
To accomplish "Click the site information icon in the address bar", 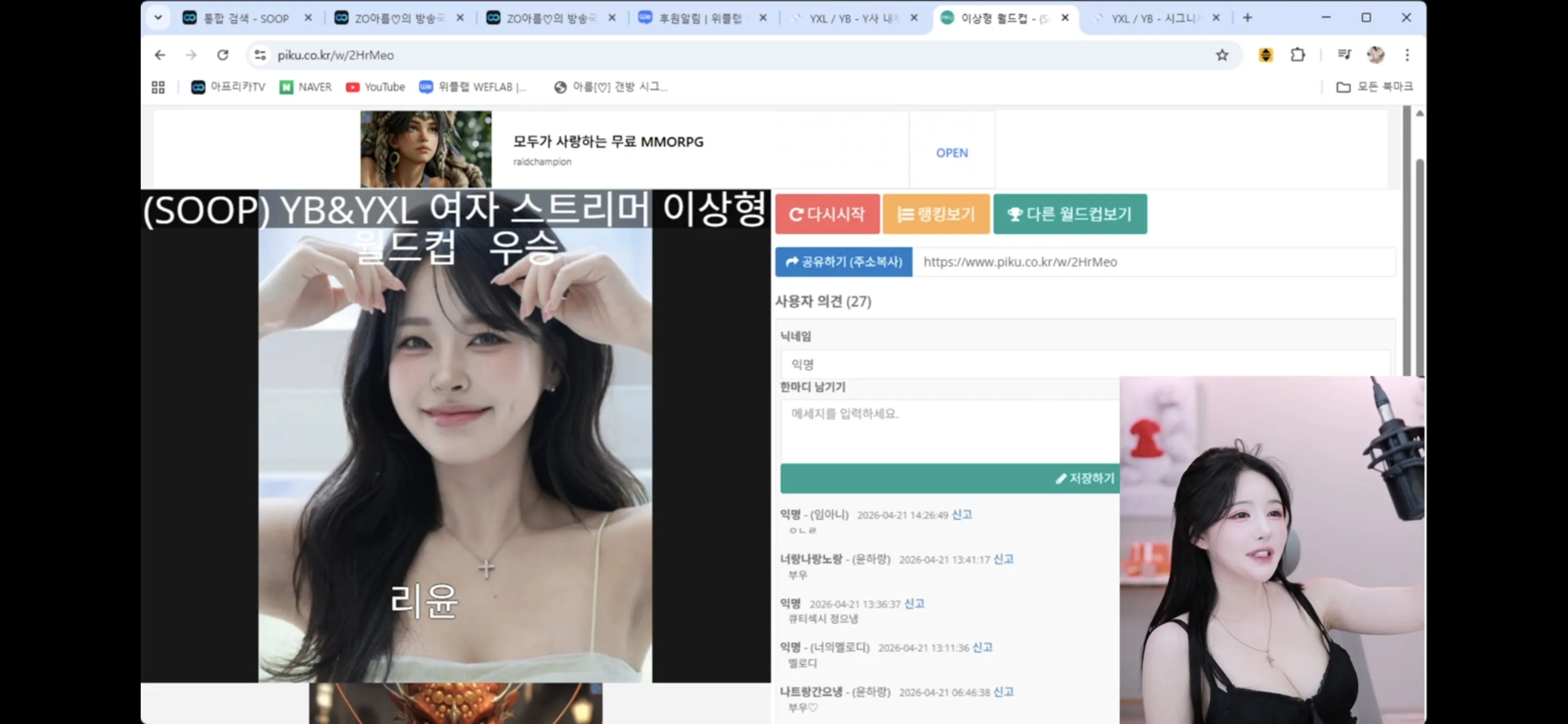I will click(x=260, y=55).
